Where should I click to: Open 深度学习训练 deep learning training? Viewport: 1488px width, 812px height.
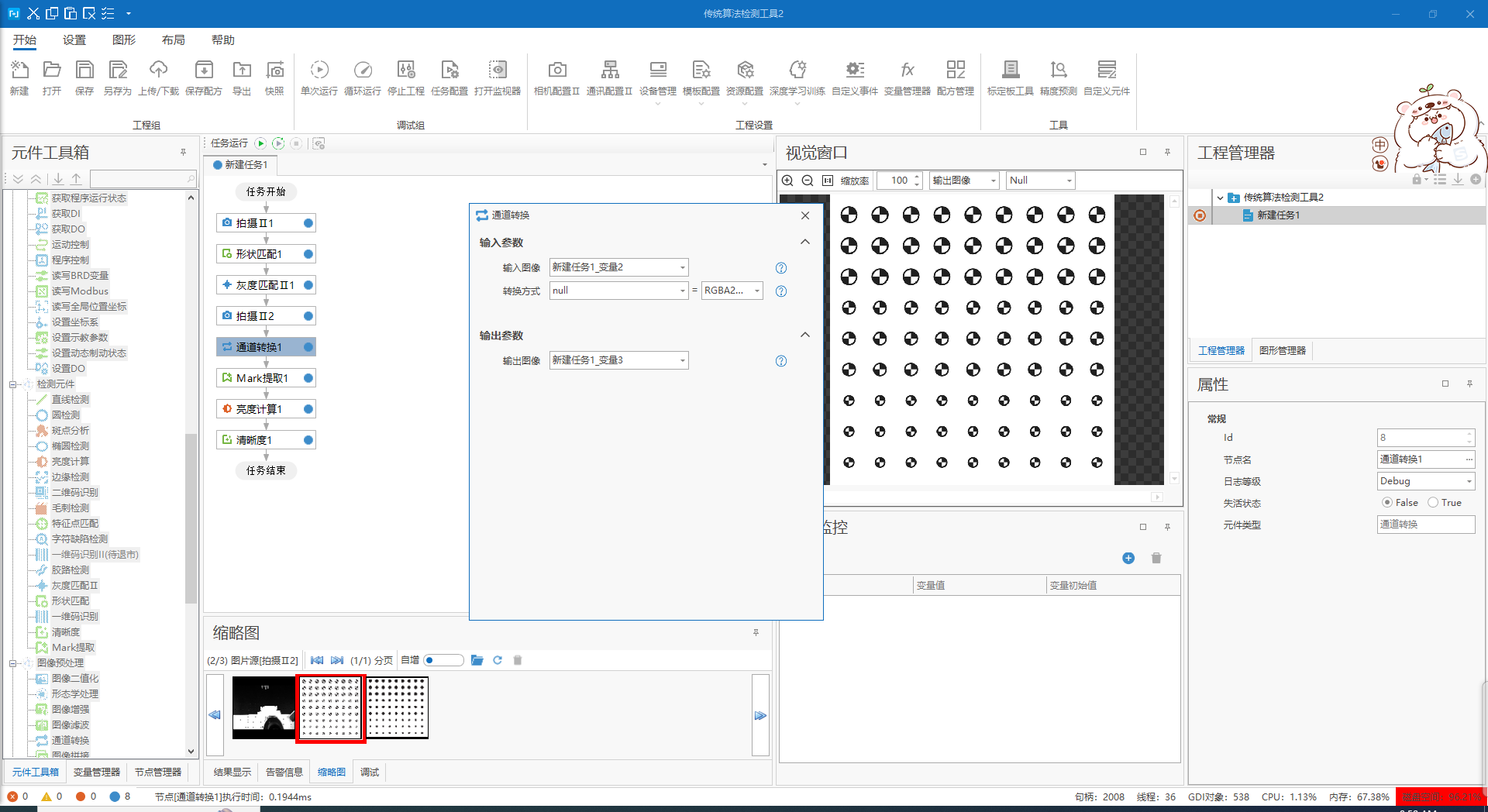(797, 77)
